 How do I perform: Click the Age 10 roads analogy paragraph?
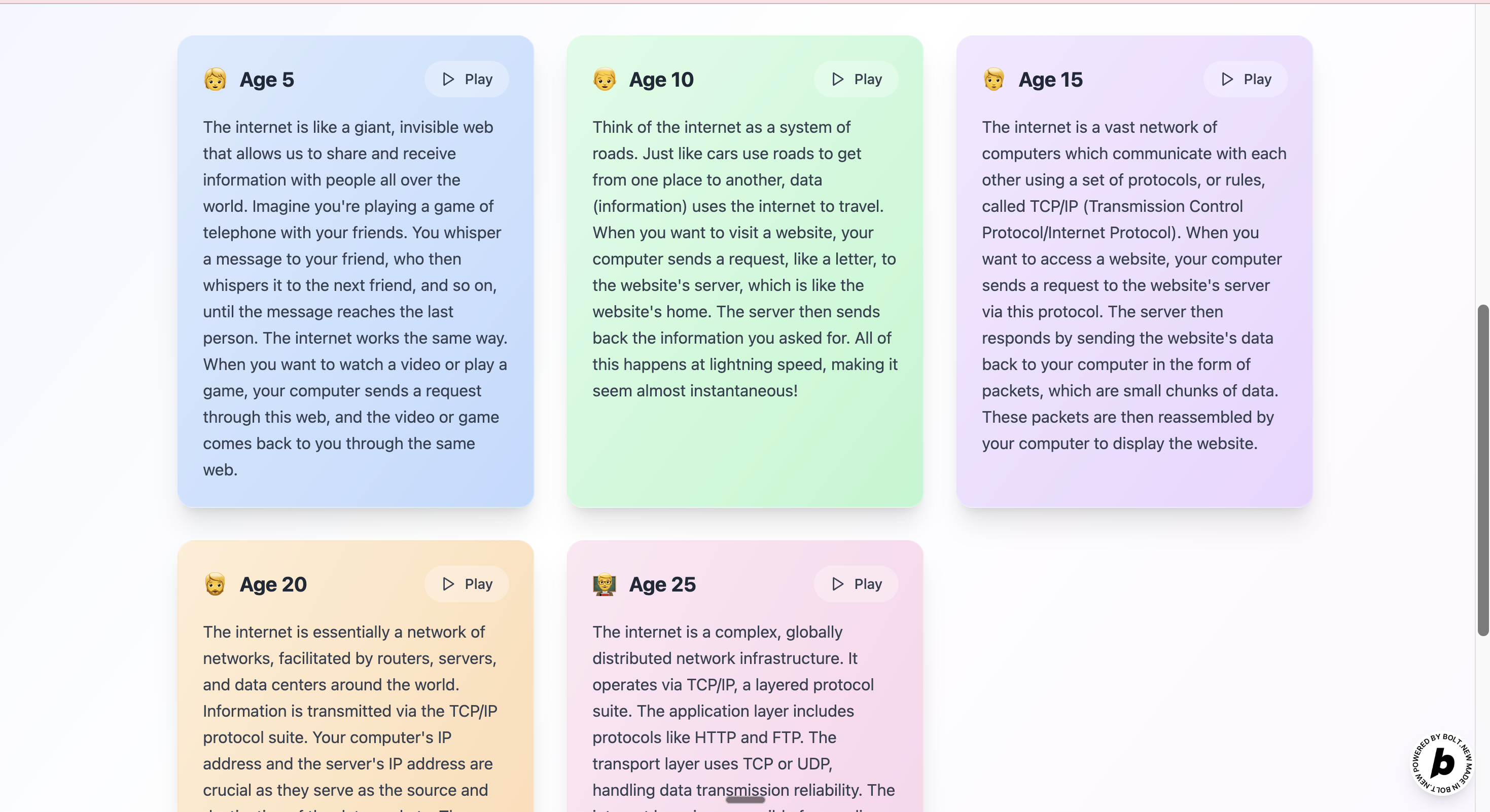pos(744,259)
